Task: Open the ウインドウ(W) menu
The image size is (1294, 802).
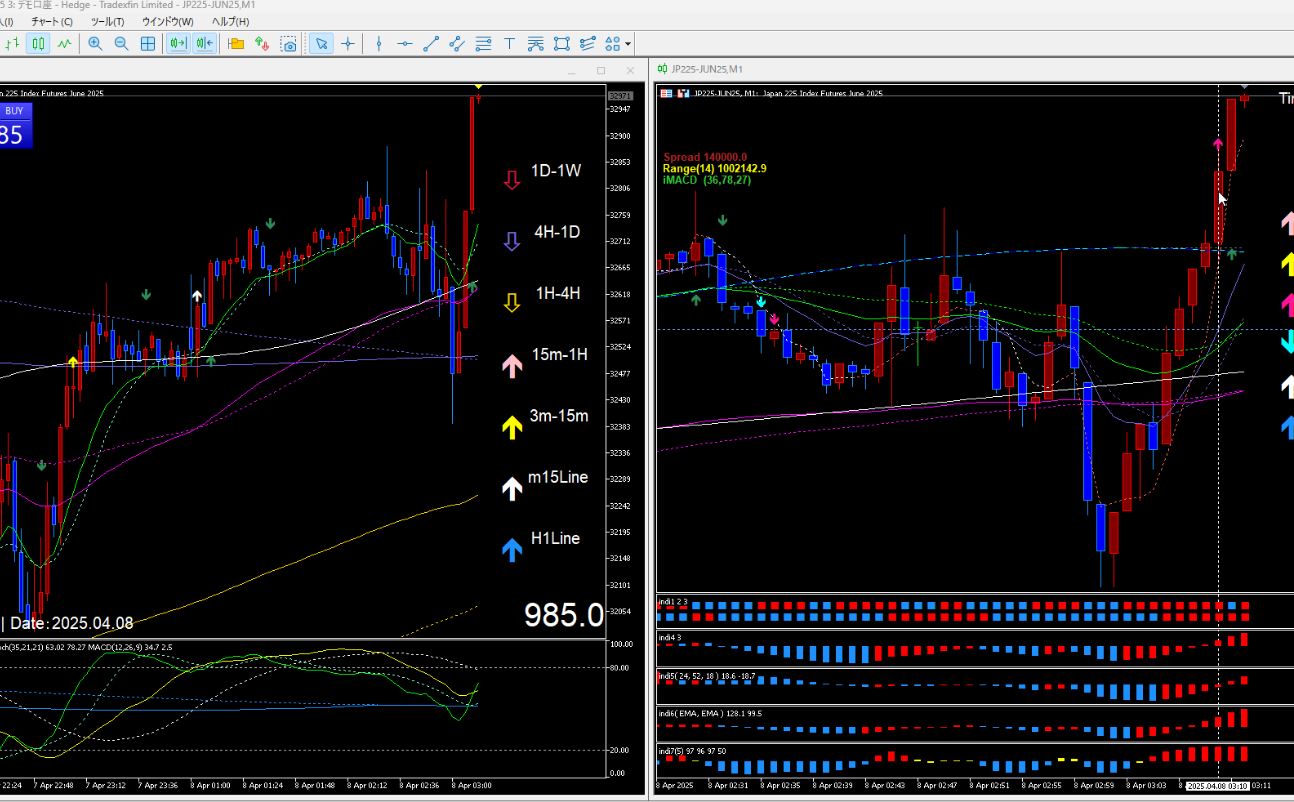Action: pyautogui.click(x=168, y=21)
